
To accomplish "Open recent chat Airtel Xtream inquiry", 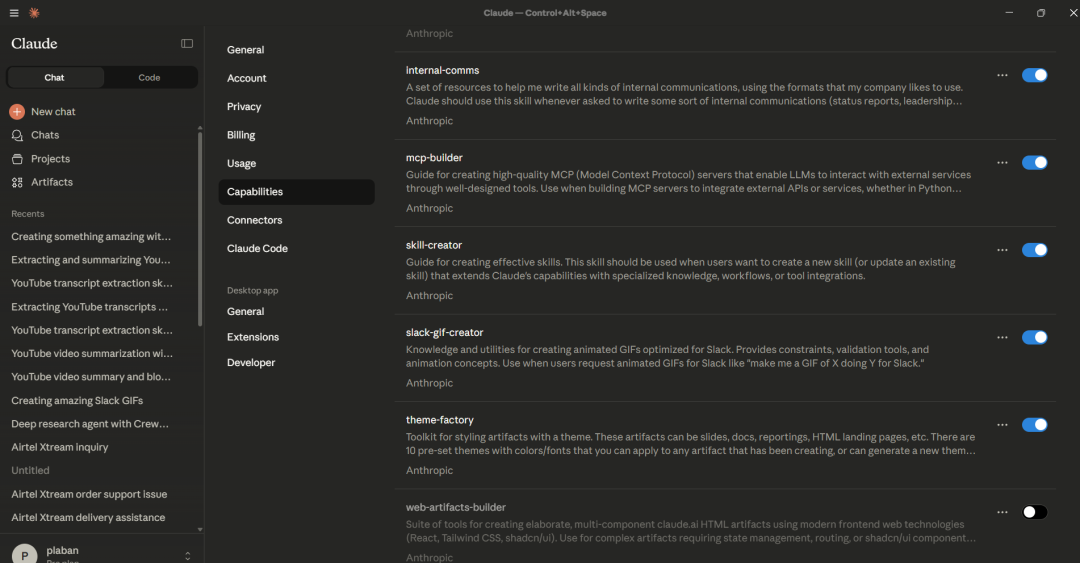I will click(x=60, y=448).
